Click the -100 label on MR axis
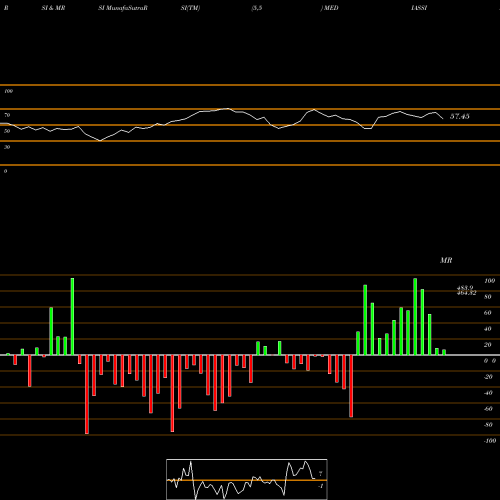This screenshot has width=500, height=500. click(x=490, y=441)
